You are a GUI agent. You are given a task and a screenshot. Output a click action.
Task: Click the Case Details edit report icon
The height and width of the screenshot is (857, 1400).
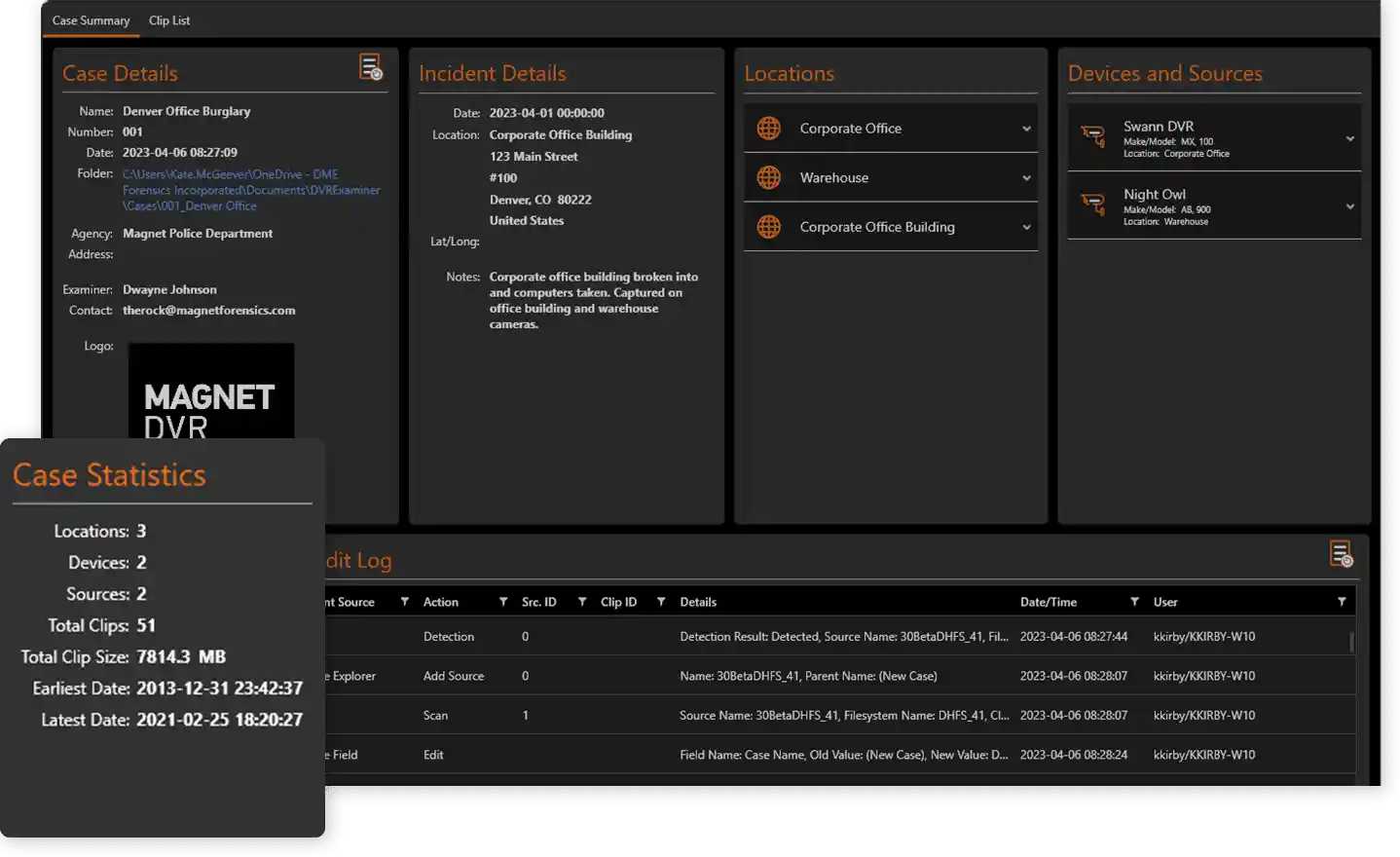click(x=371, y=67)
